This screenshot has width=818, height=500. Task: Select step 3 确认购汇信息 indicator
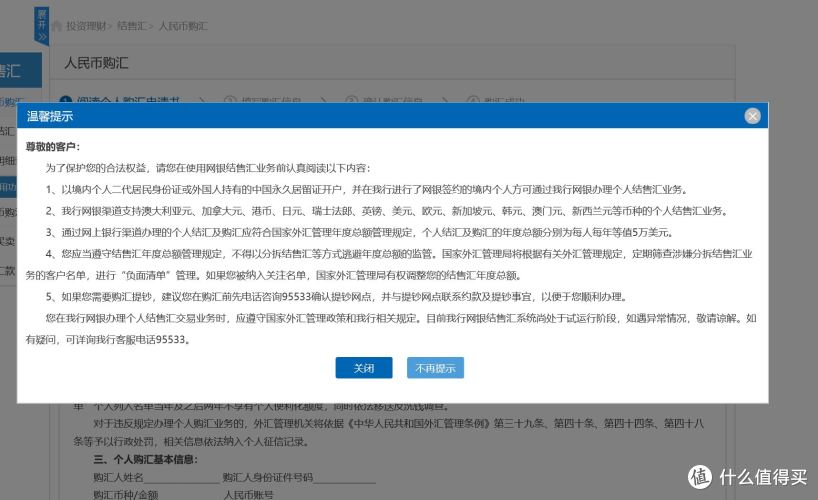[x=385, y=100]
